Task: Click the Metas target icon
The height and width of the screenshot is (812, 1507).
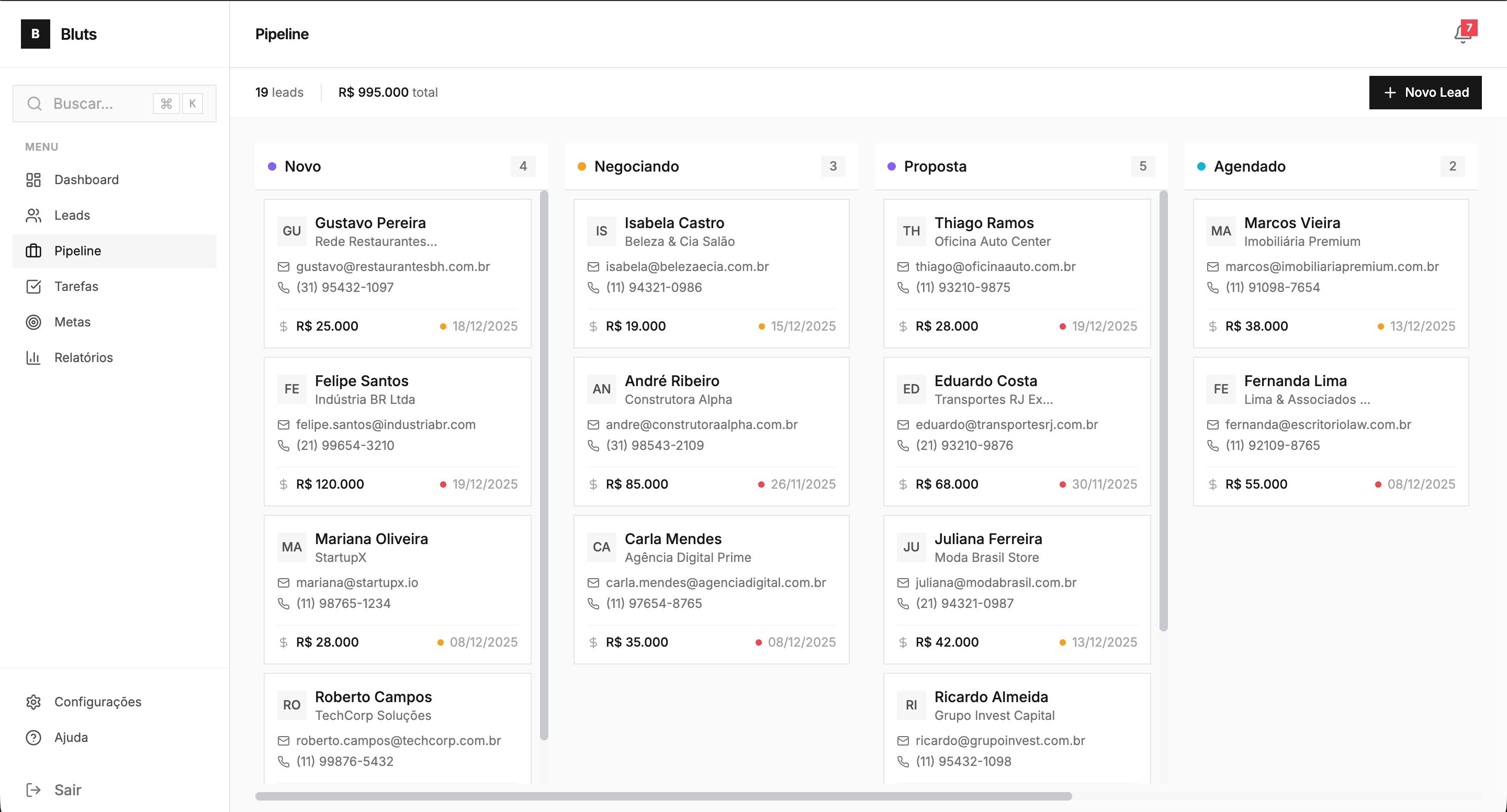Action: coord(33,322)
